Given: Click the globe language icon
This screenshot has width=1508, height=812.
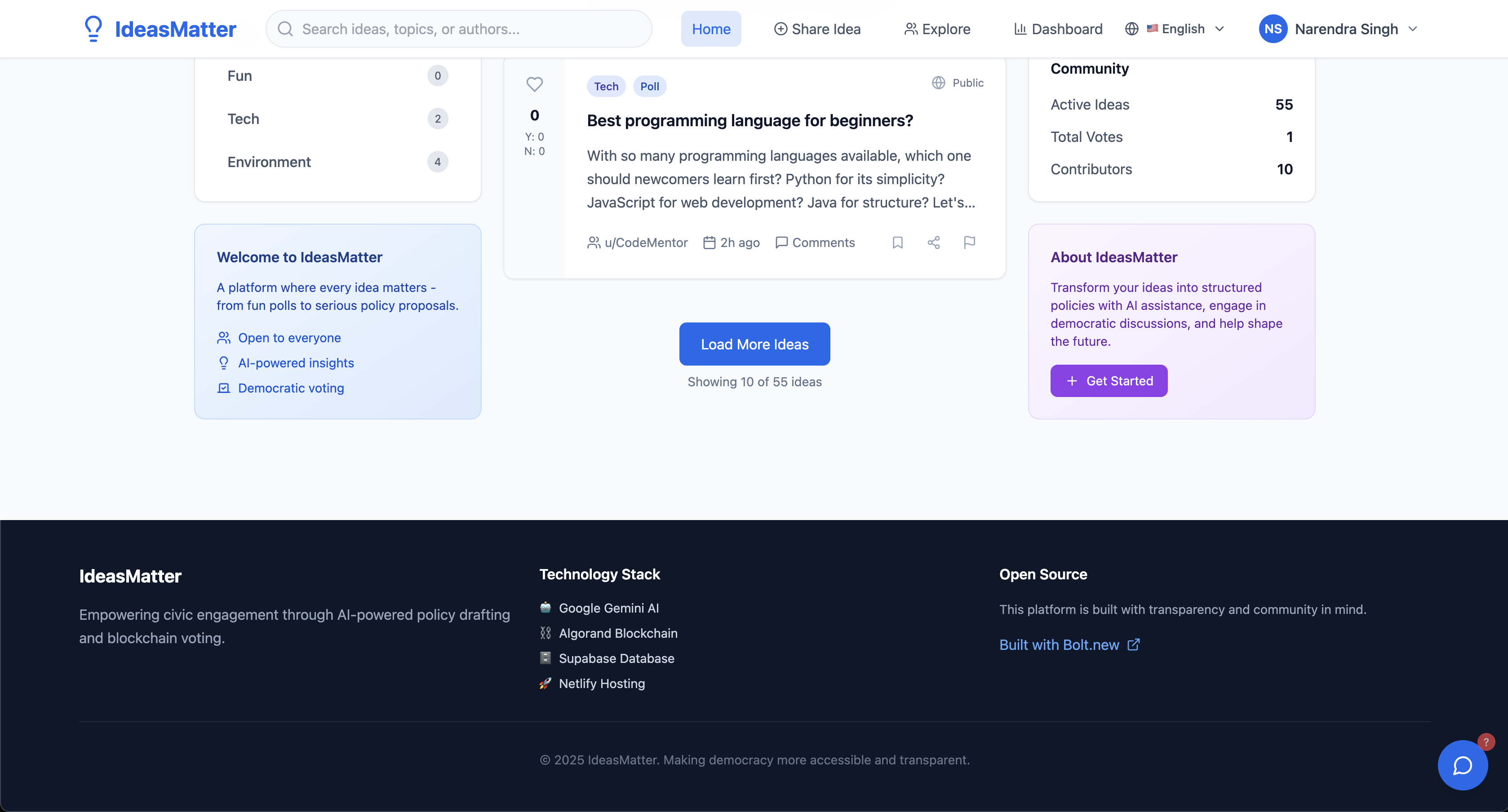Looking at the screenshot, I should 1131,29.
